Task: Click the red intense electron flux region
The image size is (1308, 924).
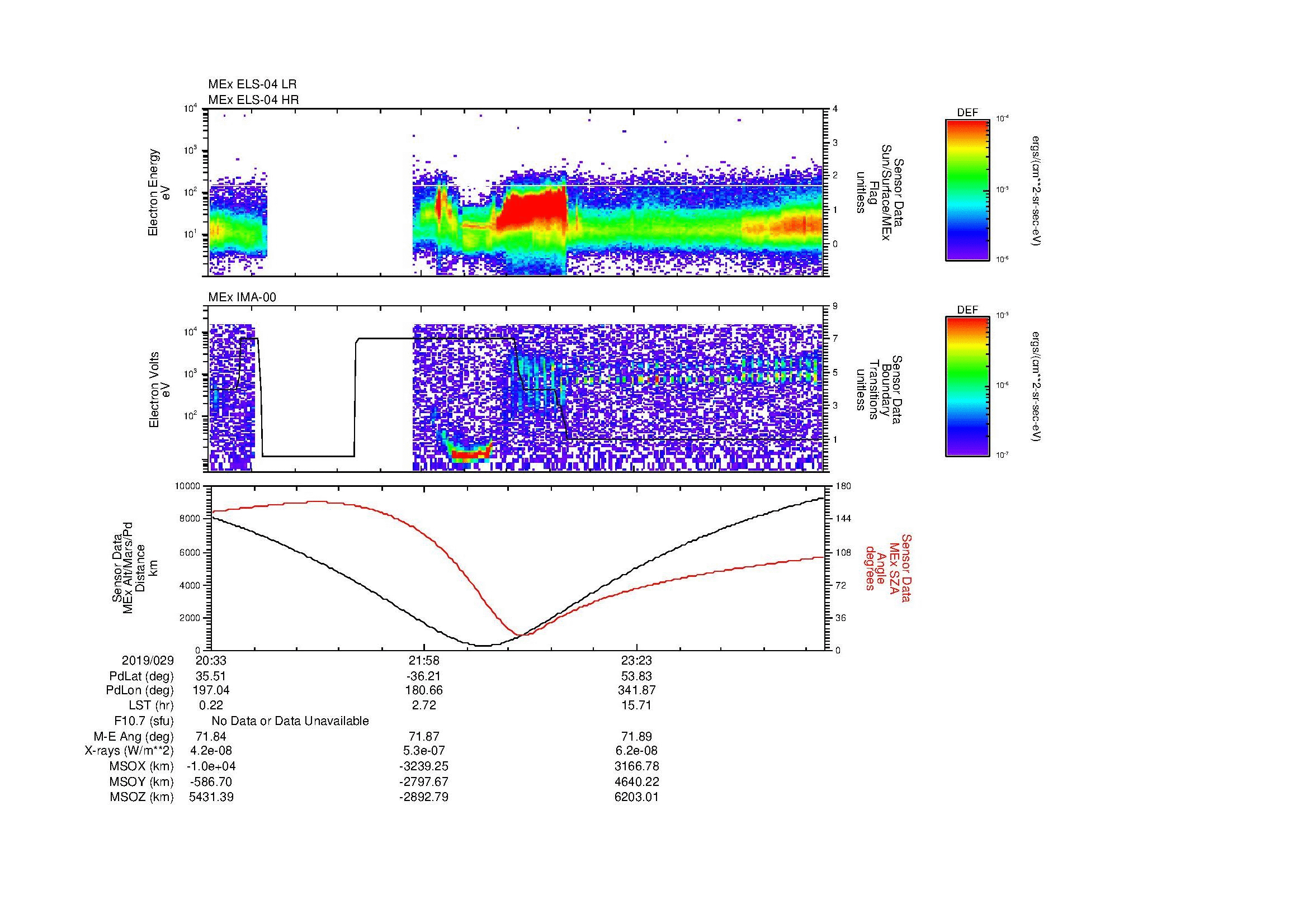Action: (533, 210)
